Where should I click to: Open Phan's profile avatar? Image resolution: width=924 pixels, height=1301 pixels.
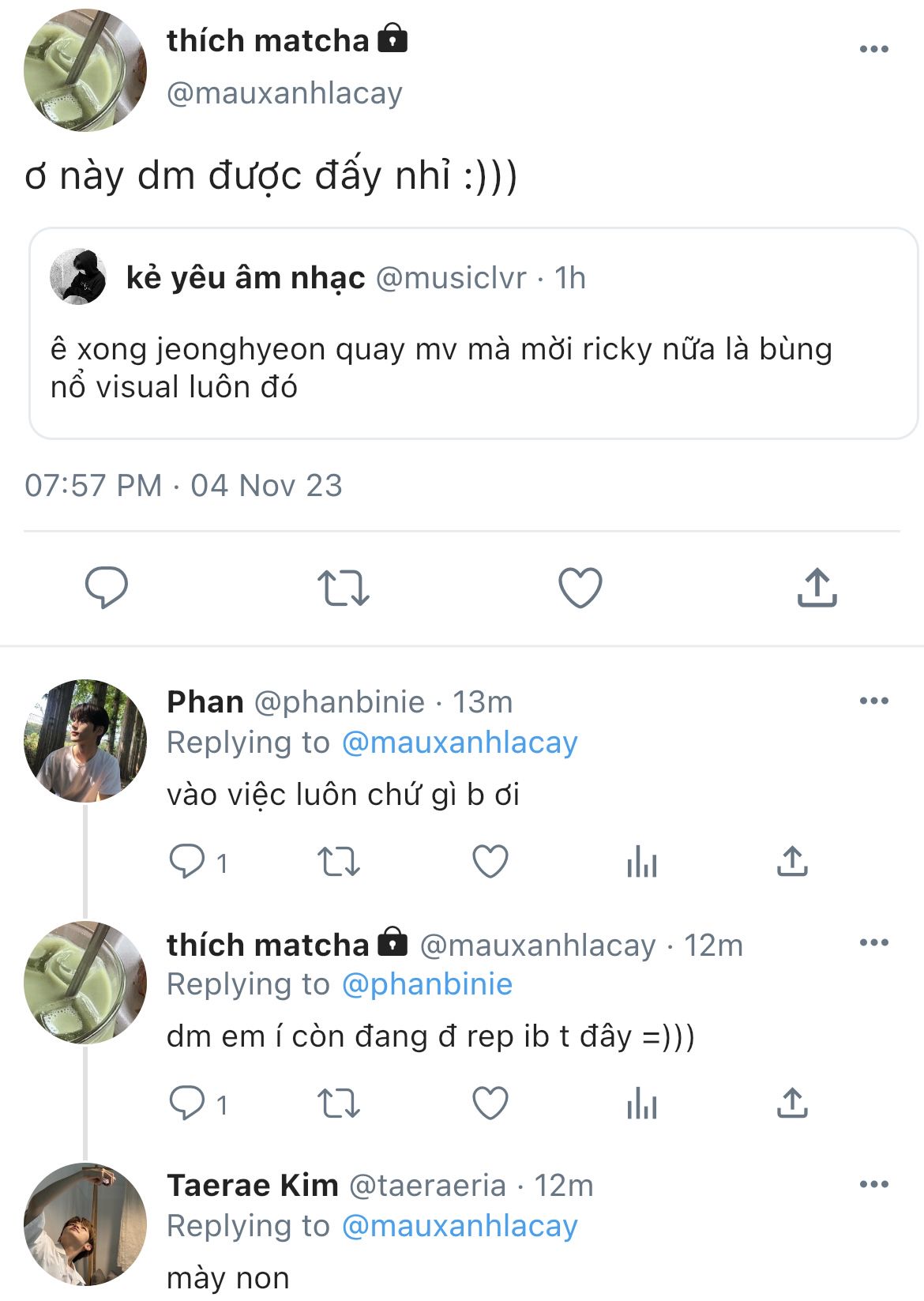pyautogui.click(x=85, y=741)
